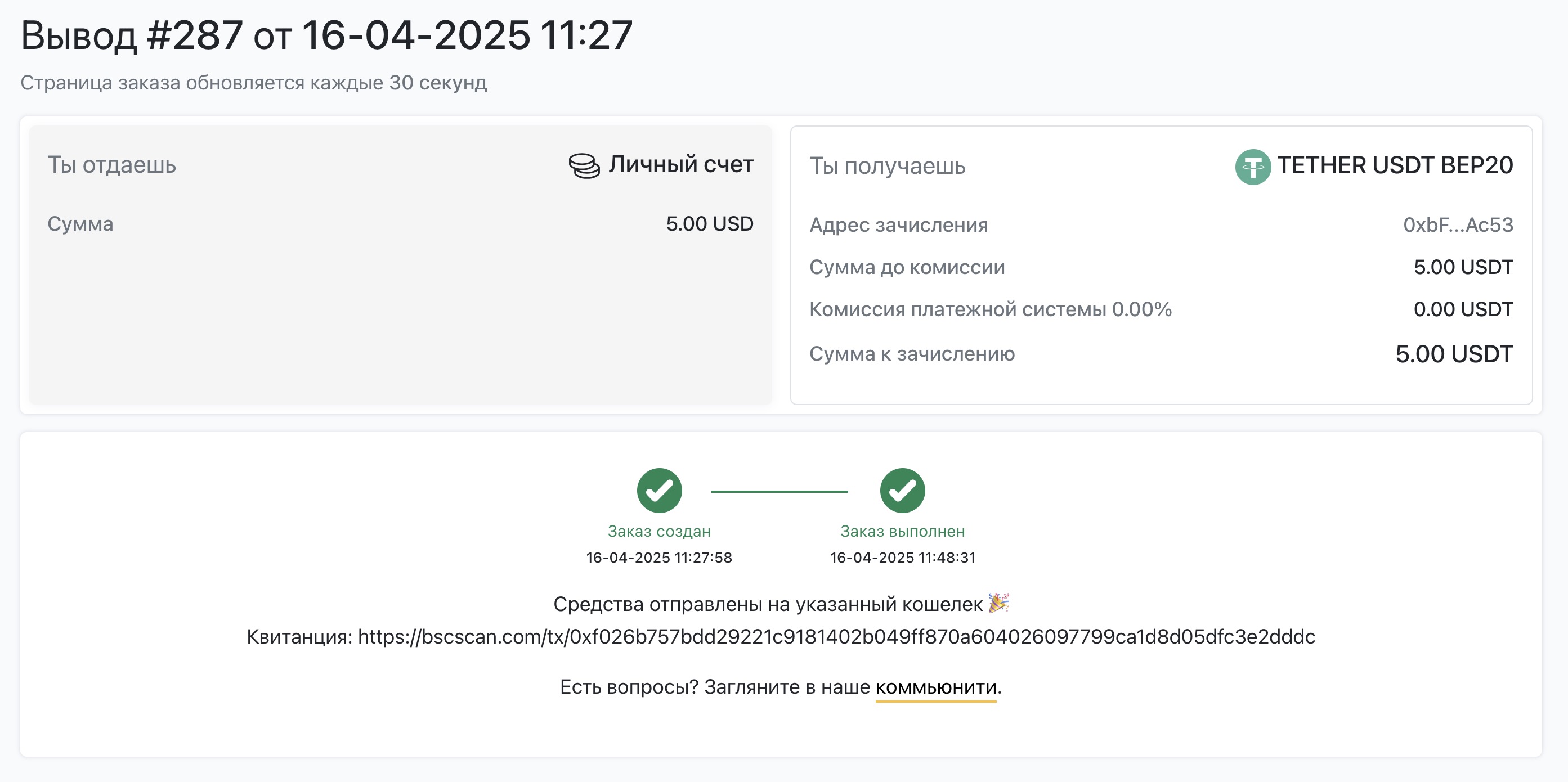Image resolution: width=1568 pixels, height=782 pixels.
Task: Click the Заказ выполнен status label
Action: [903, 531]
